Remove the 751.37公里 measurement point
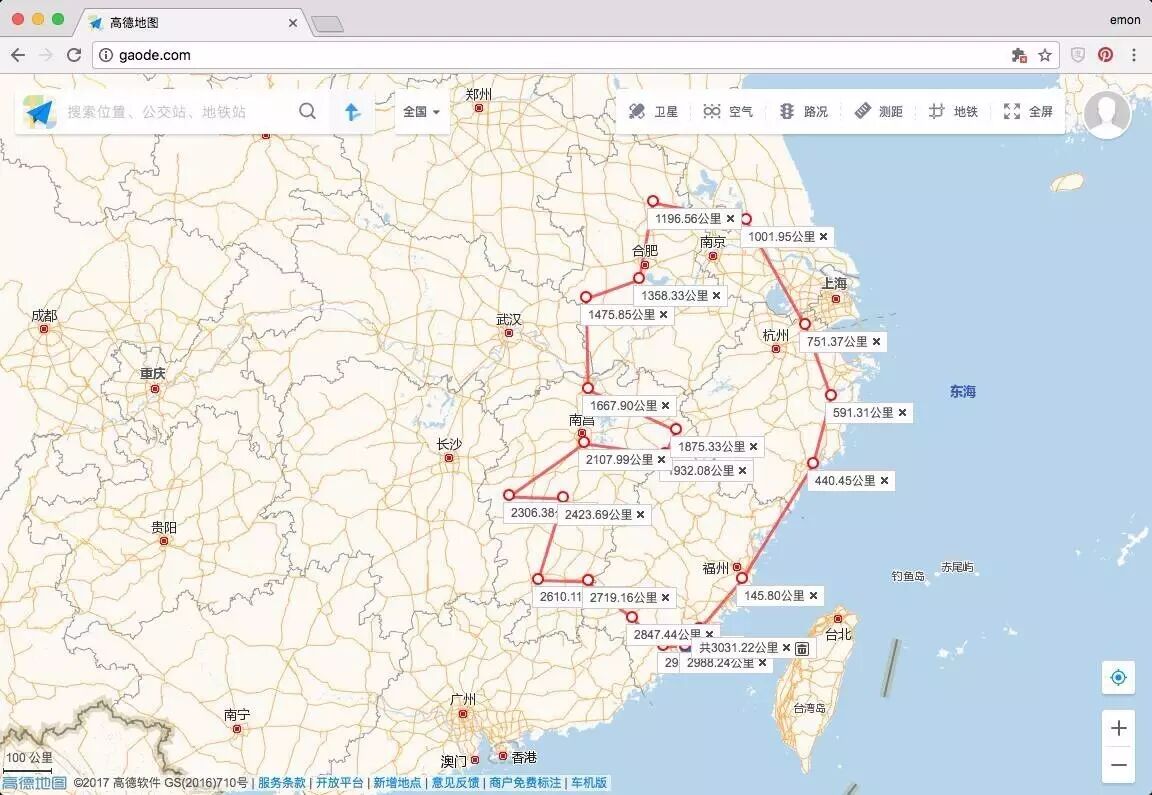The width and height of the screenshot is (1152, 795). pos(876,342)
